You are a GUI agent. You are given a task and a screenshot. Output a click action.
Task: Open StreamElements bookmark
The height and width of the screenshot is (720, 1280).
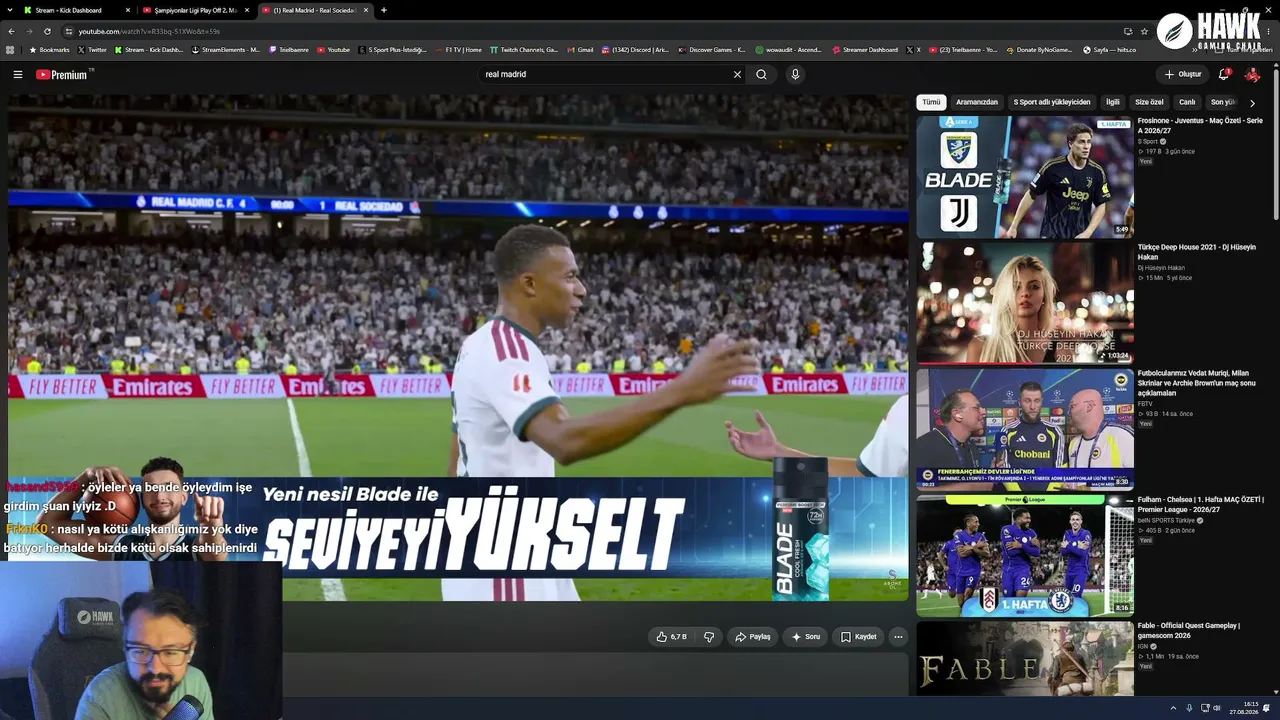point(226,49)
